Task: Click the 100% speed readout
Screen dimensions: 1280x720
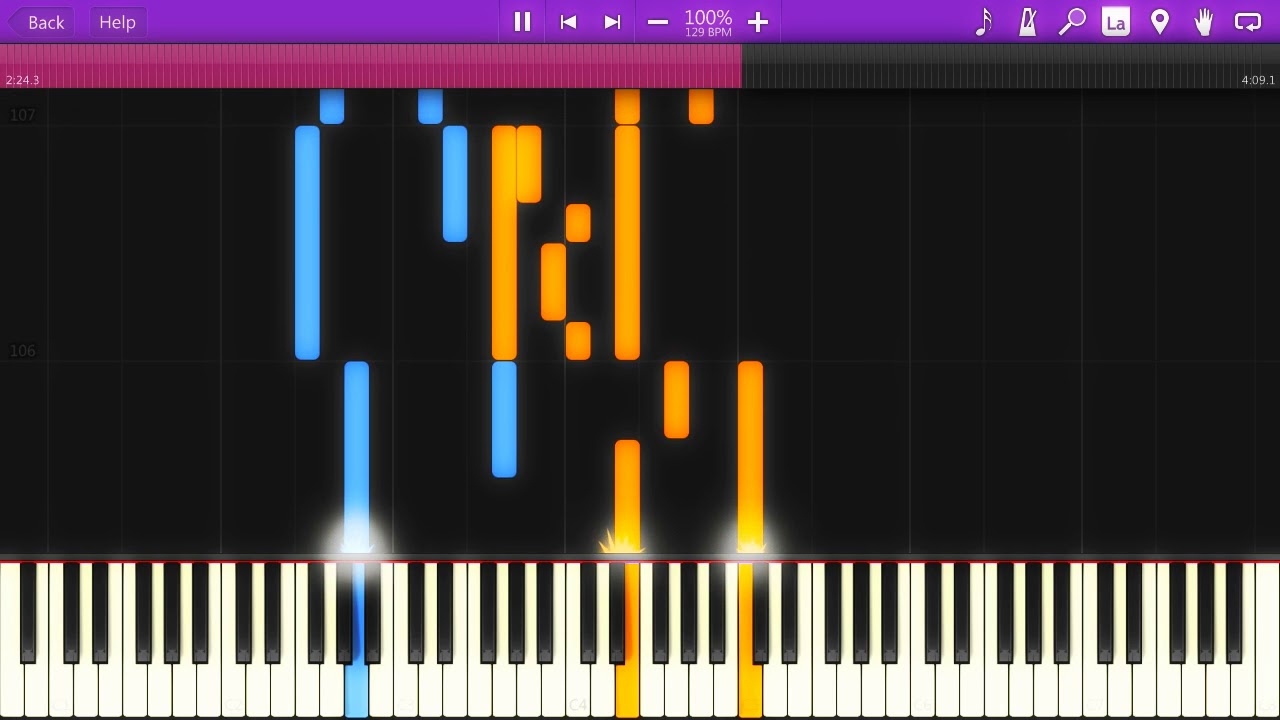Action: [x=708, y=18]
